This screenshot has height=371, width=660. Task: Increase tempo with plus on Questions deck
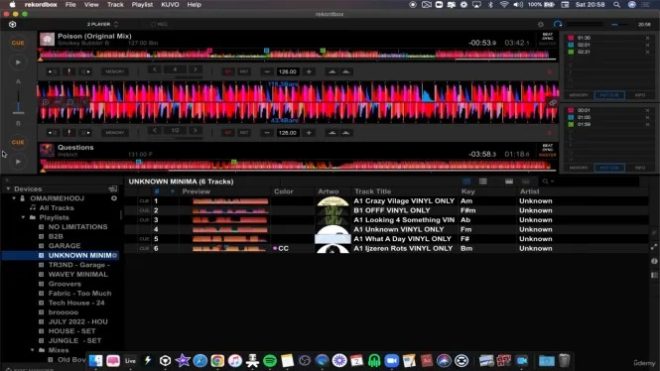pos(309,133)
